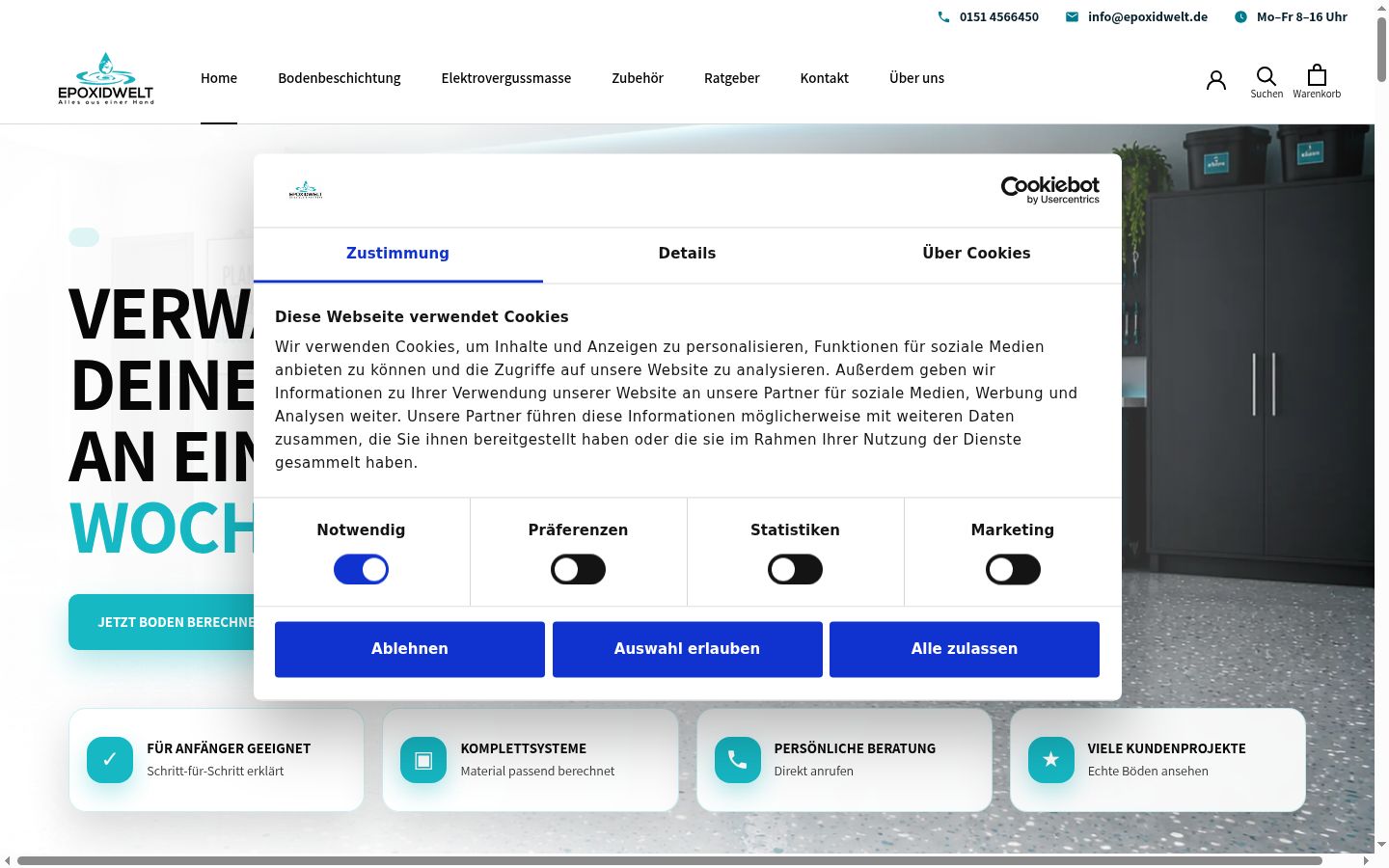
Task: Click the phone icon beside 0151 4566450
Action: (x=943, y=16)
